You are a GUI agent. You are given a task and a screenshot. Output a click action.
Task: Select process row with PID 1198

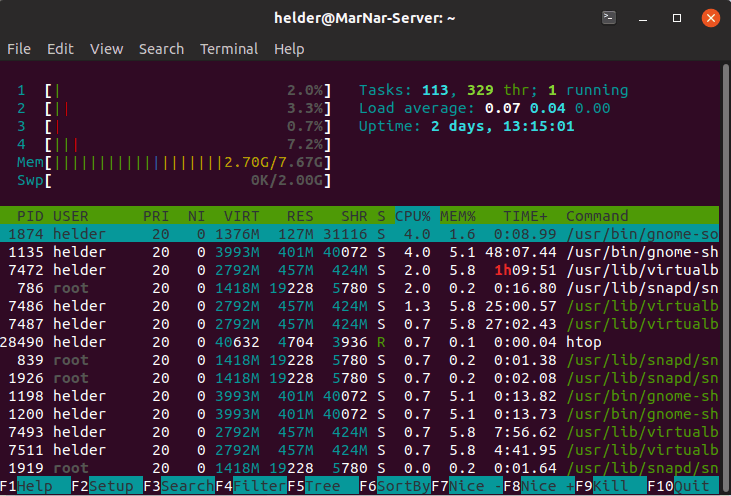(x=359, y=396)
